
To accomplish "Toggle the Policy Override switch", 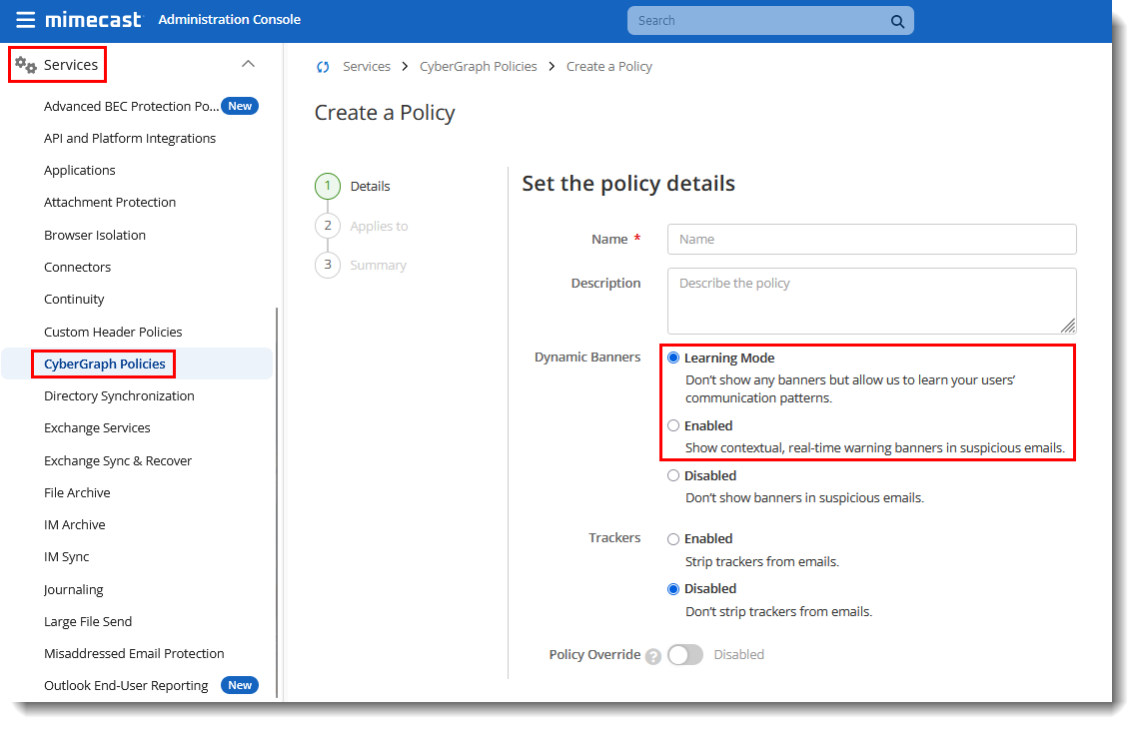I will (685, 655).
